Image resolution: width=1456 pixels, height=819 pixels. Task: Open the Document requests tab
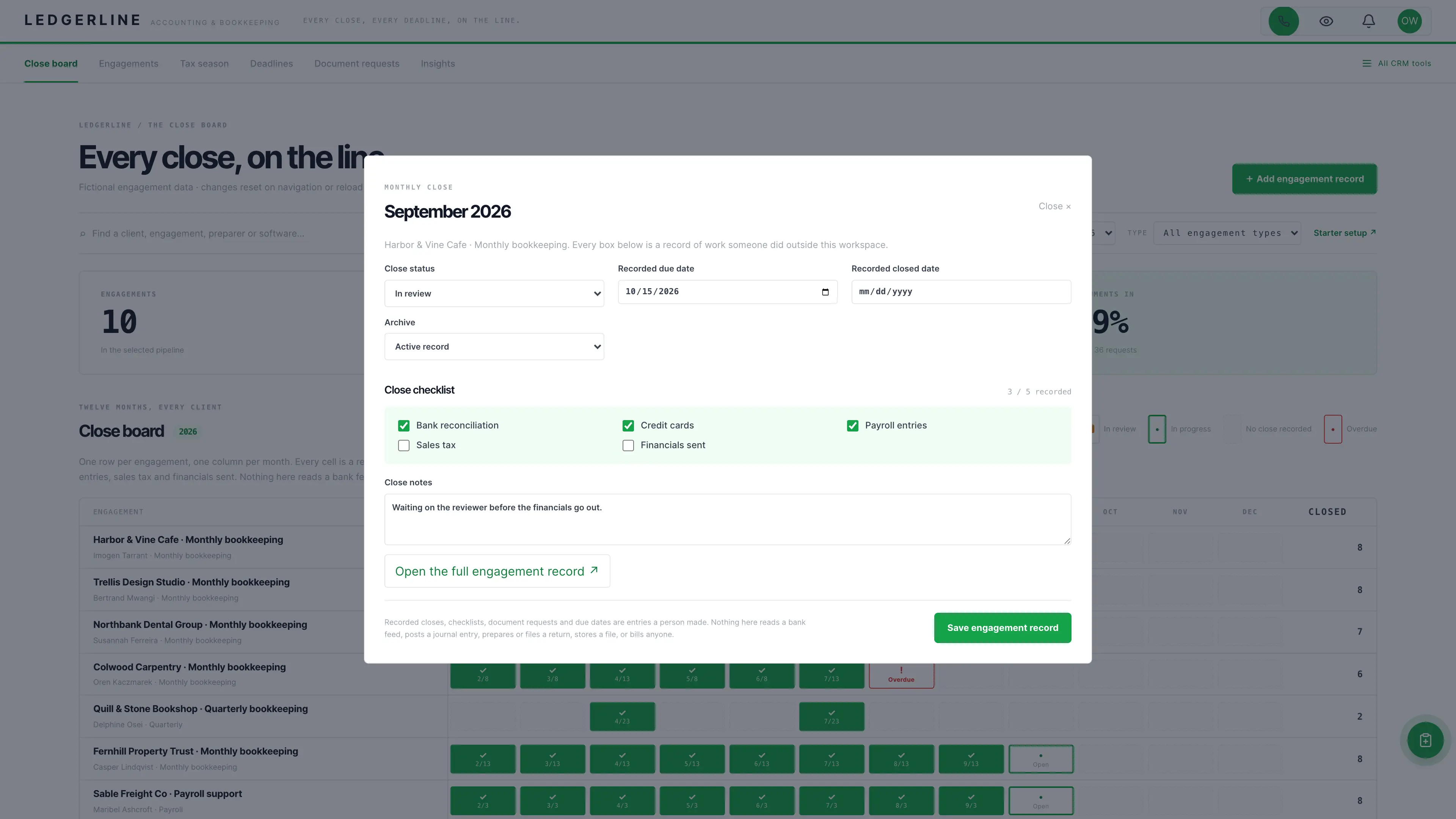click(x=357, y=63)
